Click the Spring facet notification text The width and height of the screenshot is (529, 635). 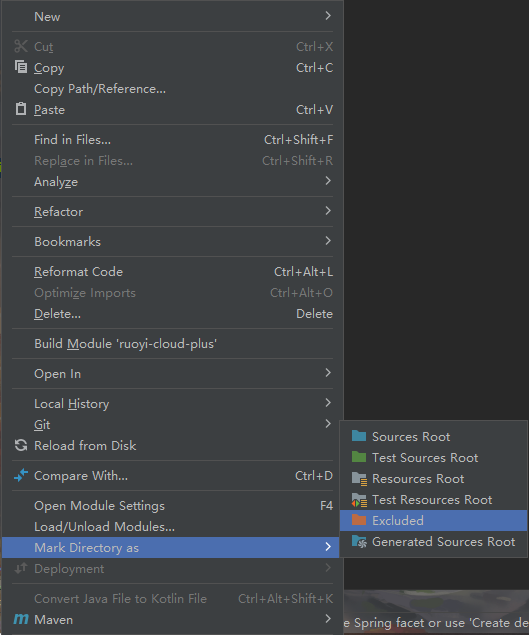pos(436,623)
